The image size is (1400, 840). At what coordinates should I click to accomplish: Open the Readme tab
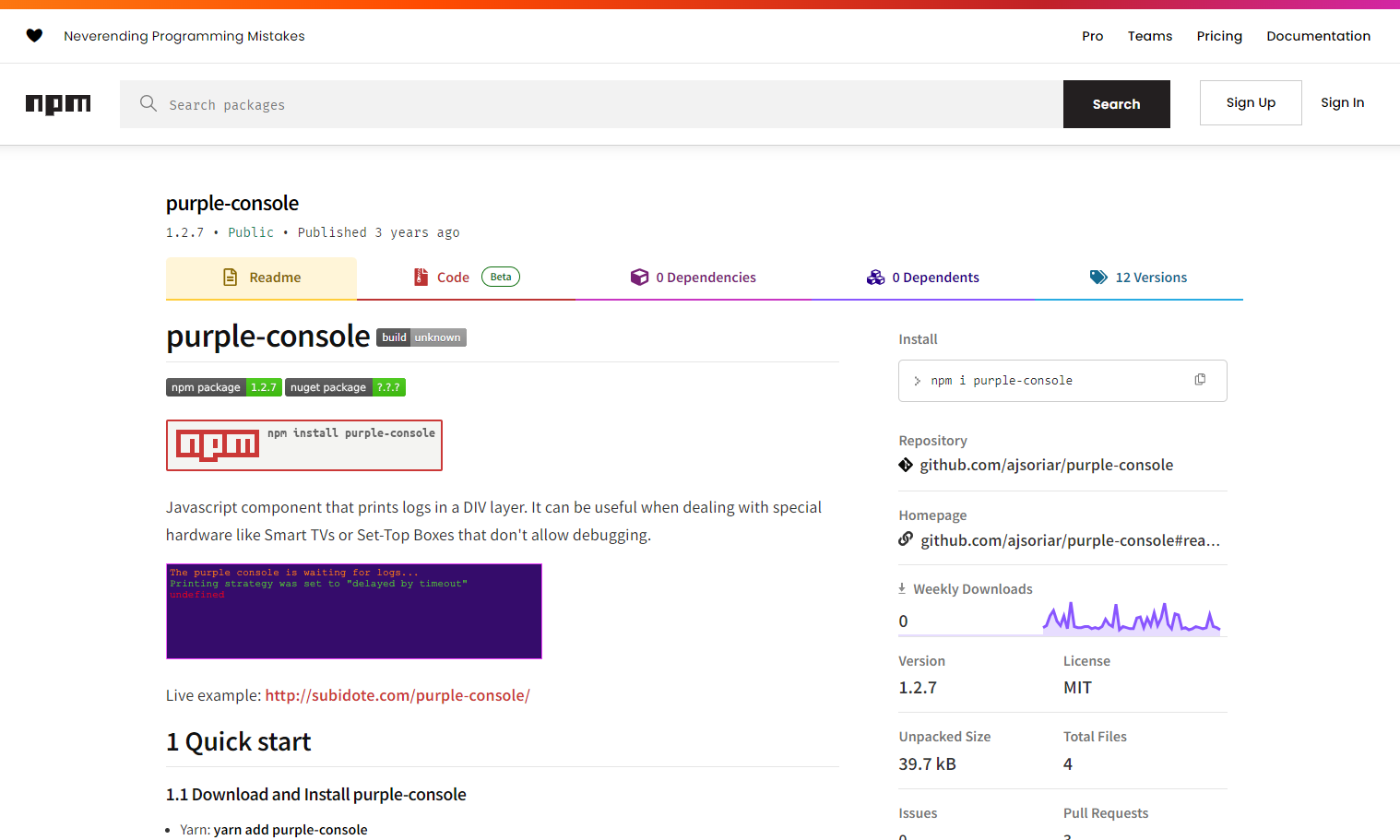[x=262, y=278]
